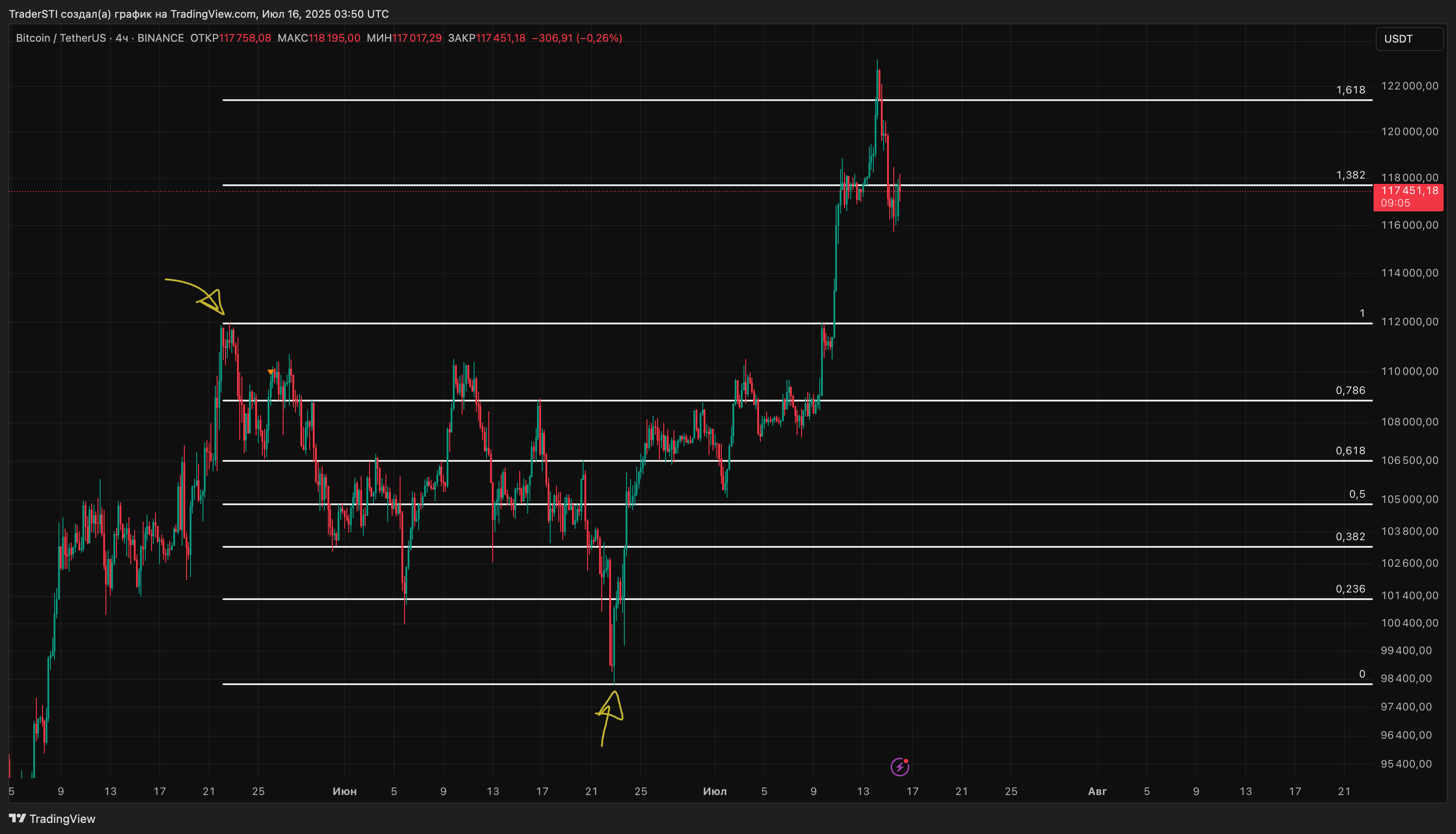Click the Июн month label on time axis
This screenshot has height=834, width=1456.
[x=344, y=791]
